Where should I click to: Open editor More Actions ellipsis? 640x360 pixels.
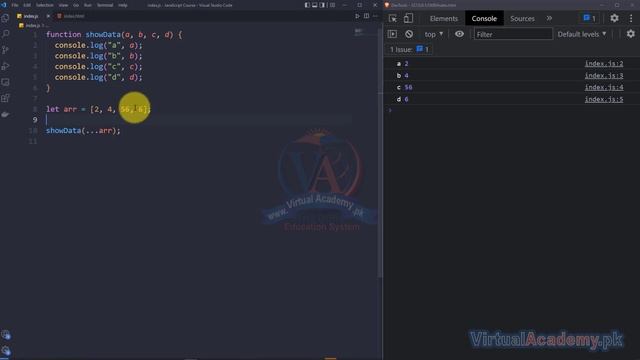point(375,16)
